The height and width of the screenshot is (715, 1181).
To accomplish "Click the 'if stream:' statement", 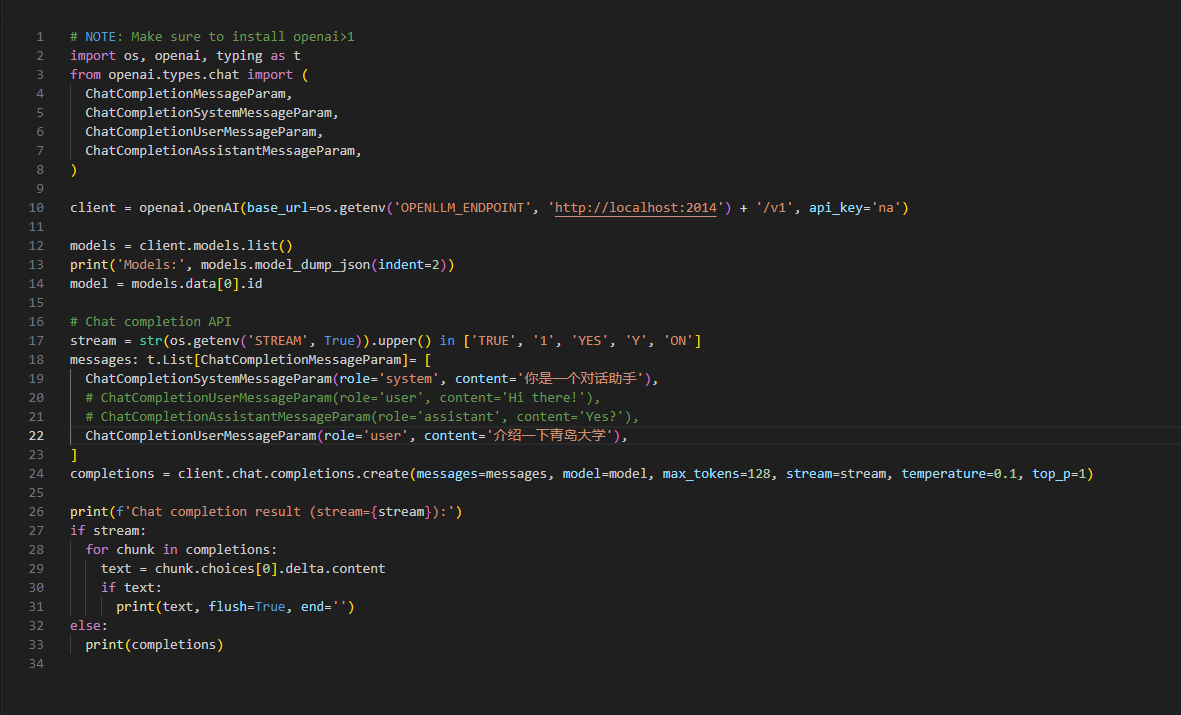I will 108,530.
